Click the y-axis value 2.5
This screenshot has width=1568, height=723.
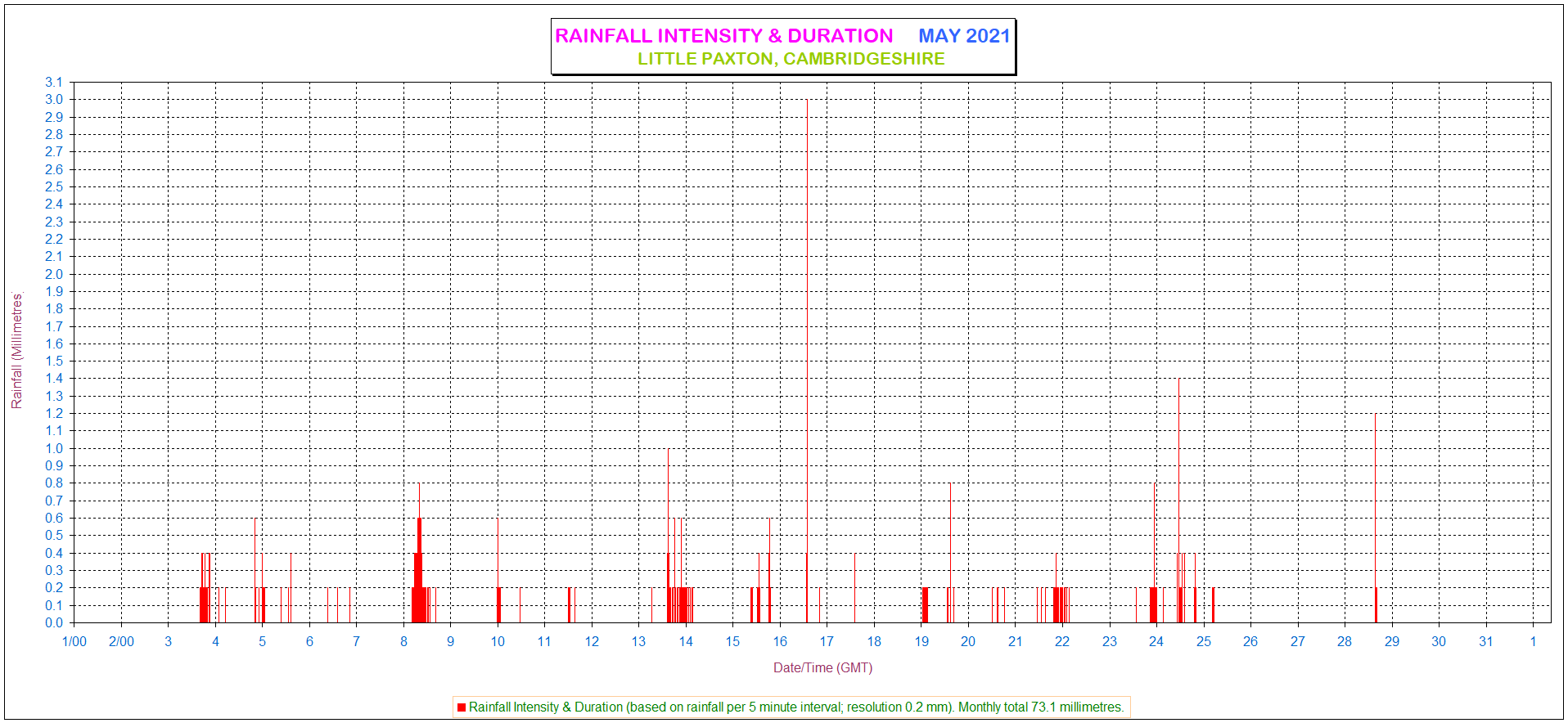click(x=54, y=187)
